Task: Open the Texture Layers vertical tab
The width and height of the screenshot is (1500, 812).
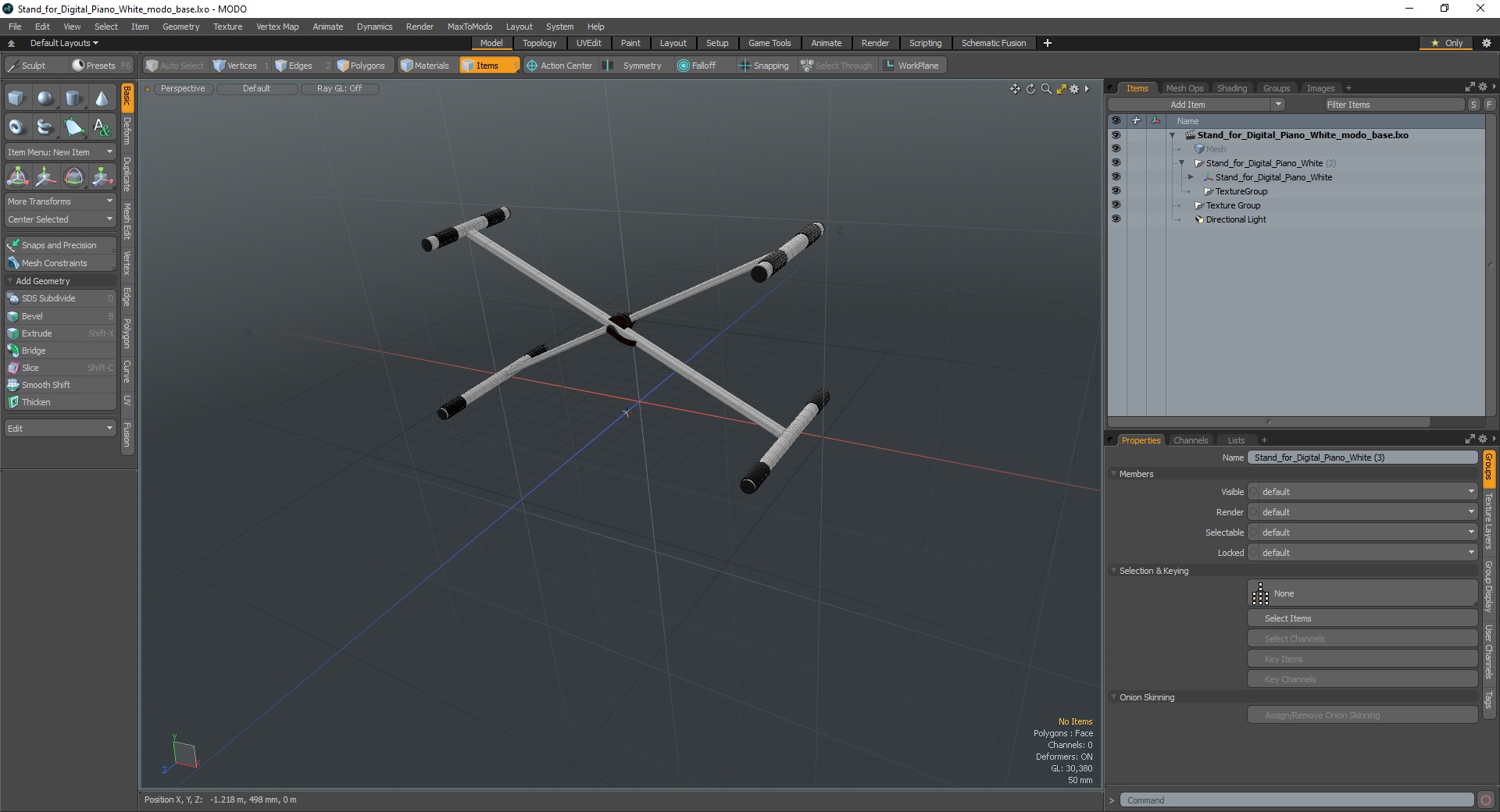Action: [1489, 521]
